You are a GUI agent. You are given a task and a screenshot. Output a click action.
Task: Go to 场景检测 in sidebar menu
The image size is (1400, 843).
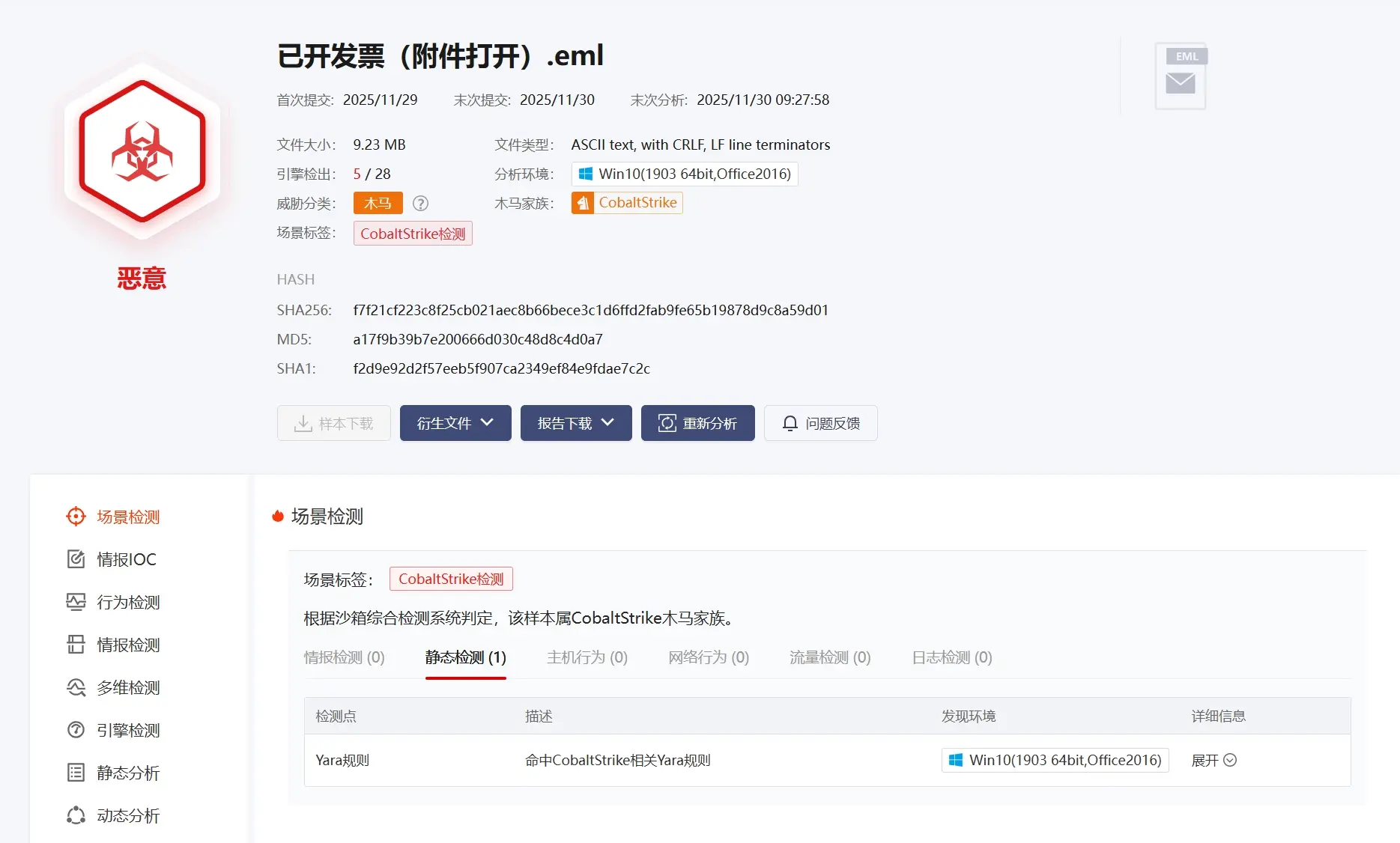[128, 517]
